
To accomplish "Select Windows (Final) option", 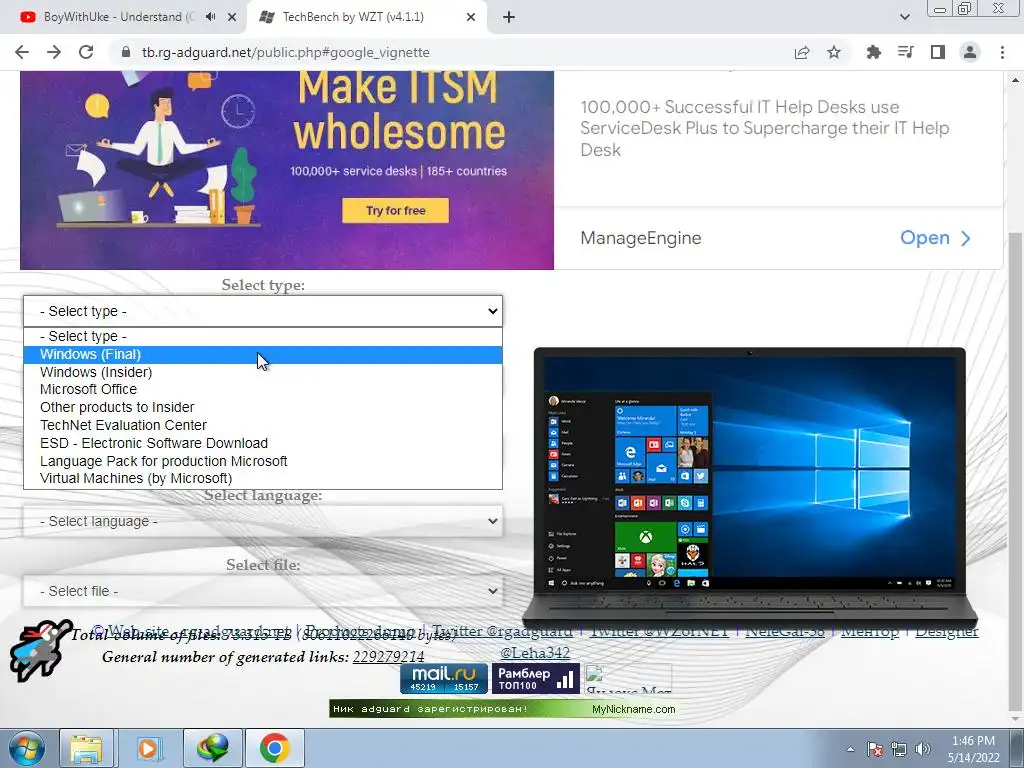I will (x=263, y=355).
